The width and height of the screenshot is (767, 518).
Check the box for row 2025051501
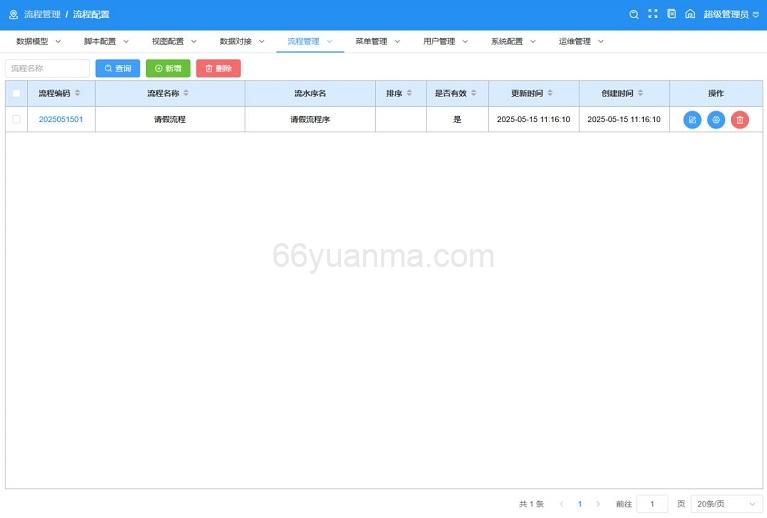(16, 119)
